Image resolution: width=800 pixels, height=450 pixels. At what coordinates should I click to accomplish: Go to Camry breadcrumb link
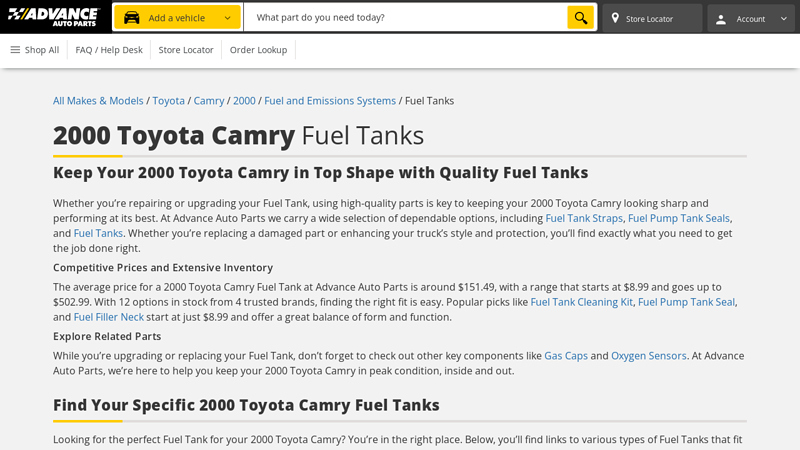pos(209,101)
